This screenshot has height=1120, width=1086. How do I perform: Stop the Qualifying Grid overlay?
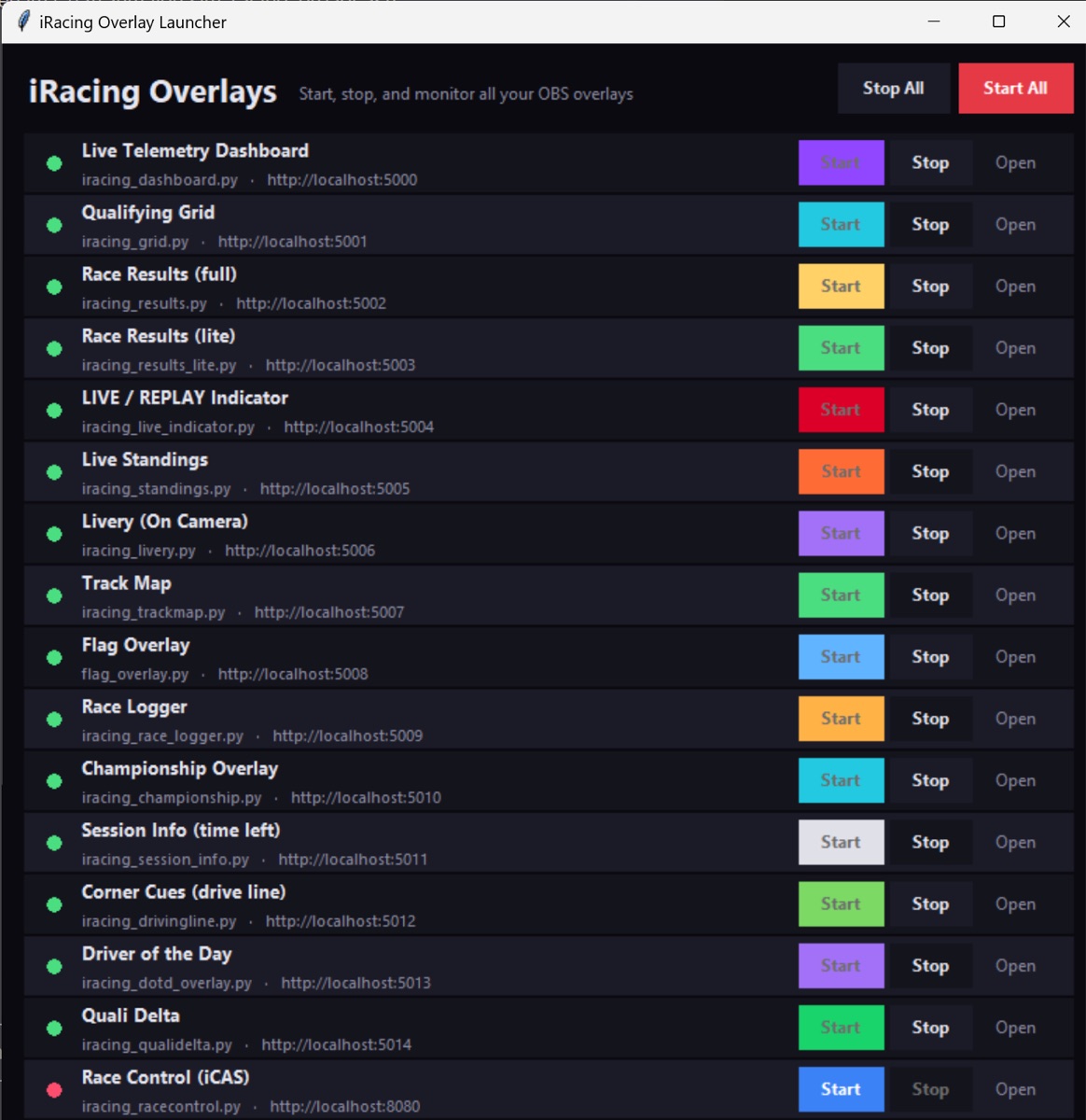(930, 225)
